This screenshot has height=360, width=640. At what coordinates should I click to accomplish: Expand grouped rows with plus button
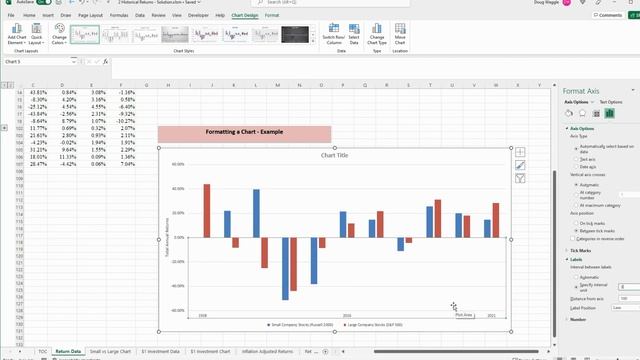tap(4, 128)
